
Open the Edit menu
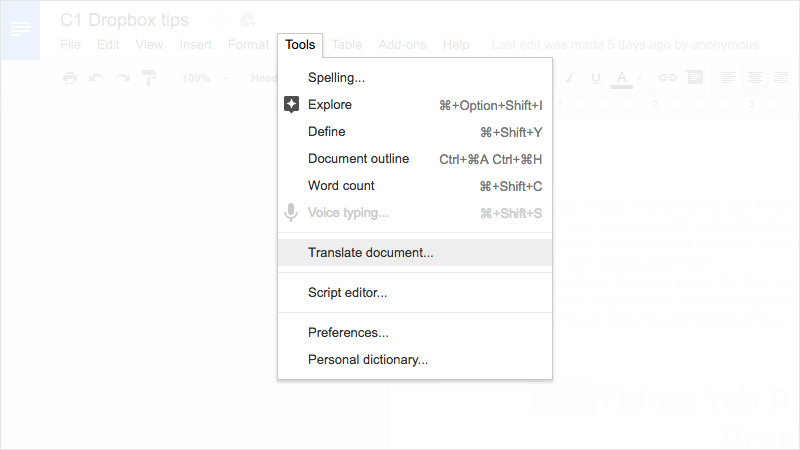coord(108,45)
